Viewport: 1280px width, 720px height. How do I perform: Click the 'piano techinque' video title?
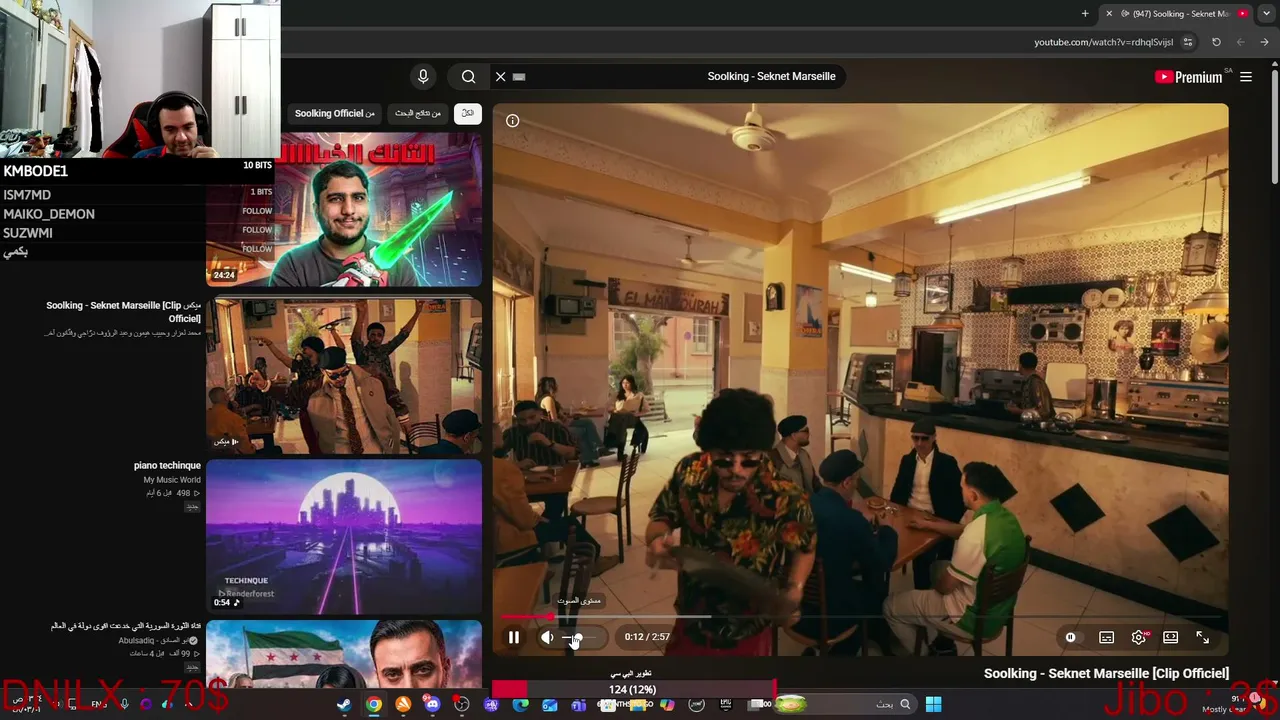pyautogui.click(x=167, y=466)
